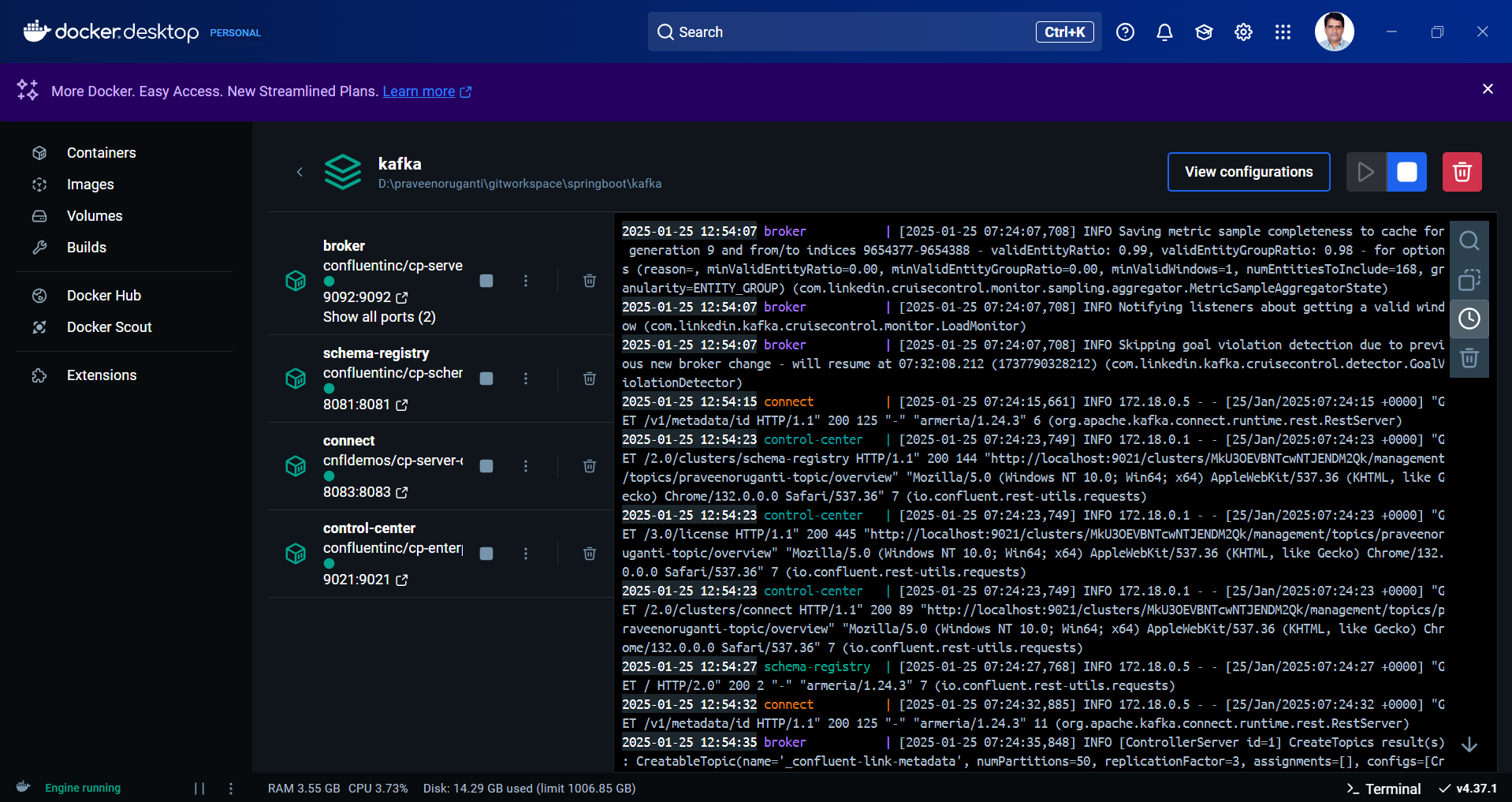
Task: Open control-center port 9021:9021 link
Action: tap(365, 580)
